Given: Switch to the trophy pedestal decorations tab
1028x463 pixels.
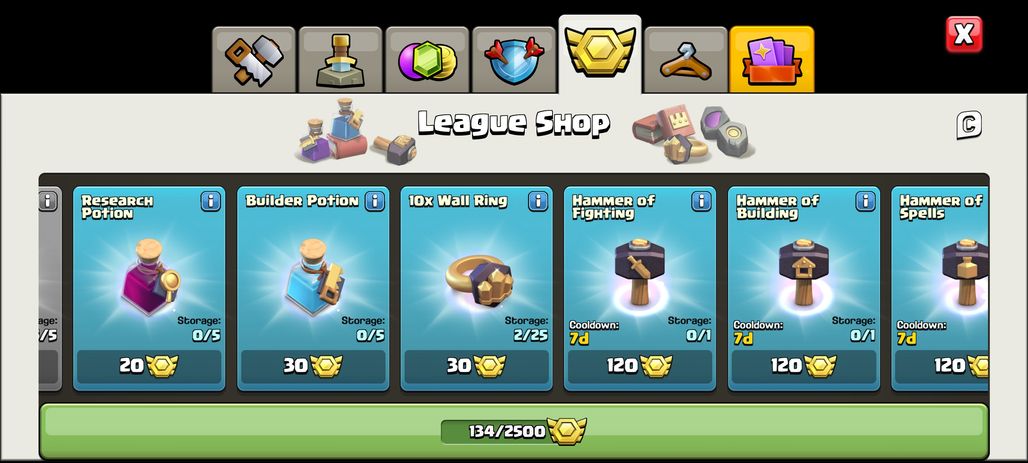Looking at the screenshot, I should coord(340,60).
